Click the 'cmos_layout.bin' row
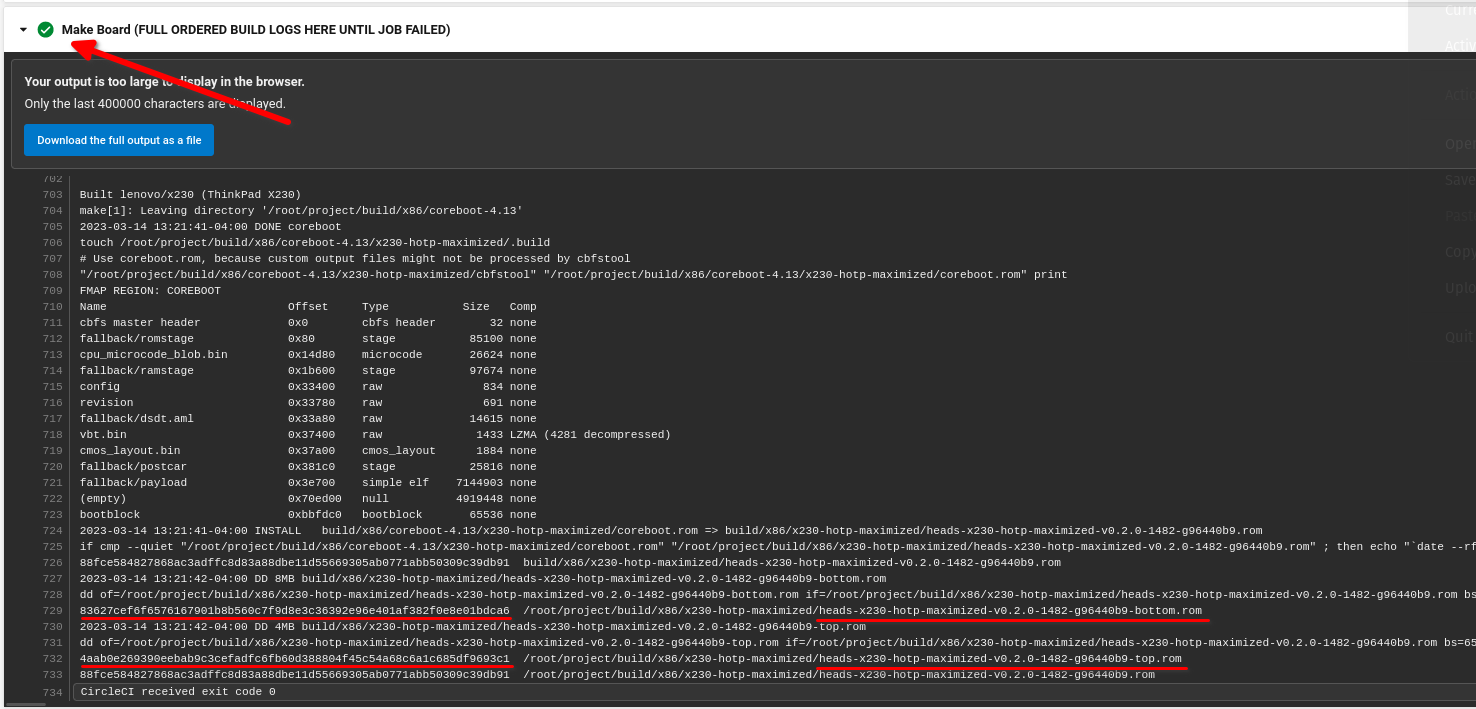Screen dimensions: 1476x709 click(x=308, y=451)
